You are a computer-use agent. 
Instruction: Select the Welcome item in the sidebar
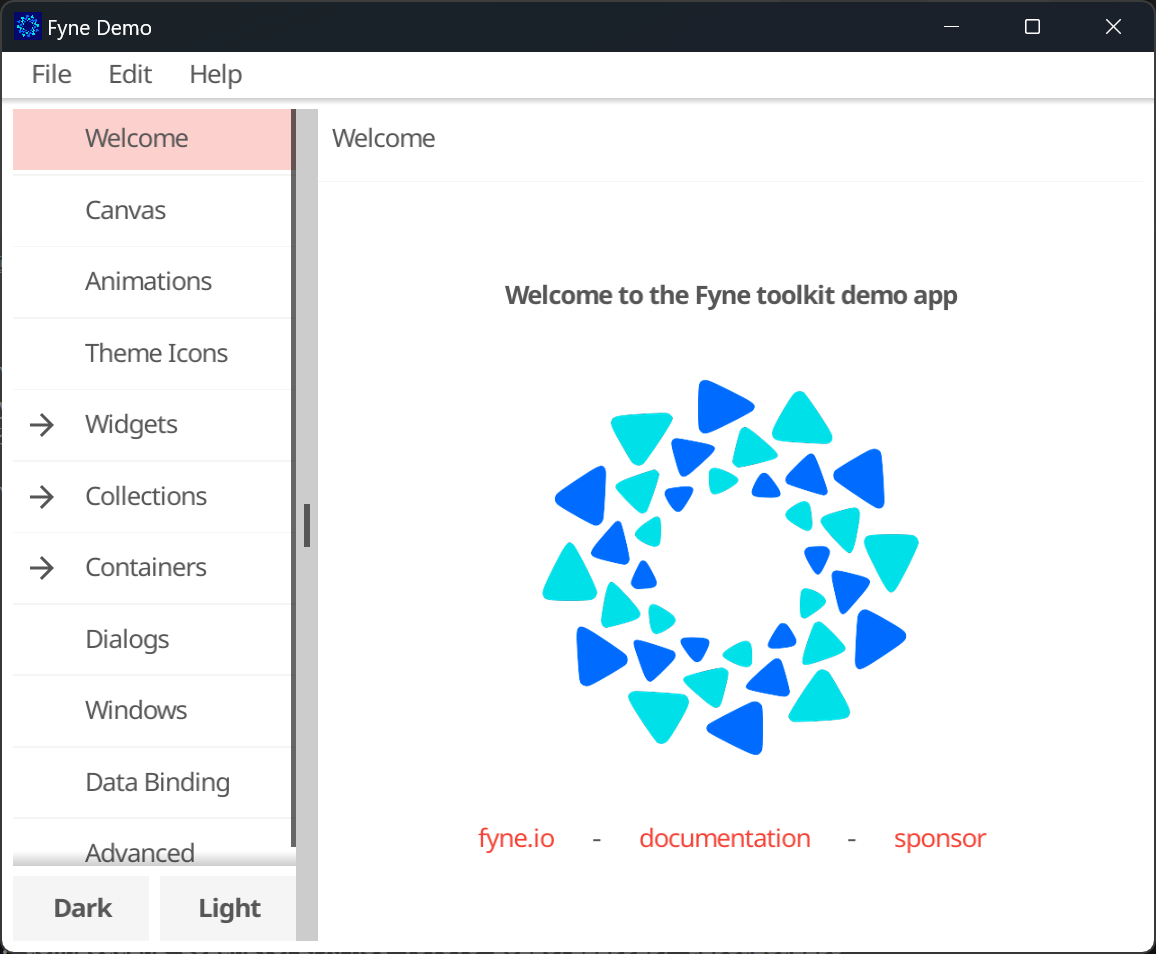click(153, 139)
